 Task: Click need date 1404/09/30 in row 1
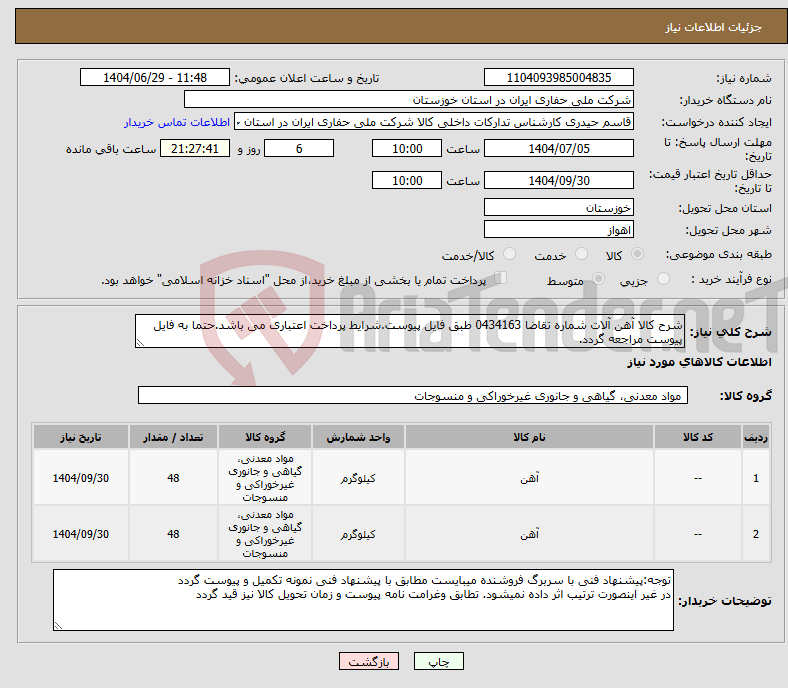pyautogui.click(x=80, y=478)
